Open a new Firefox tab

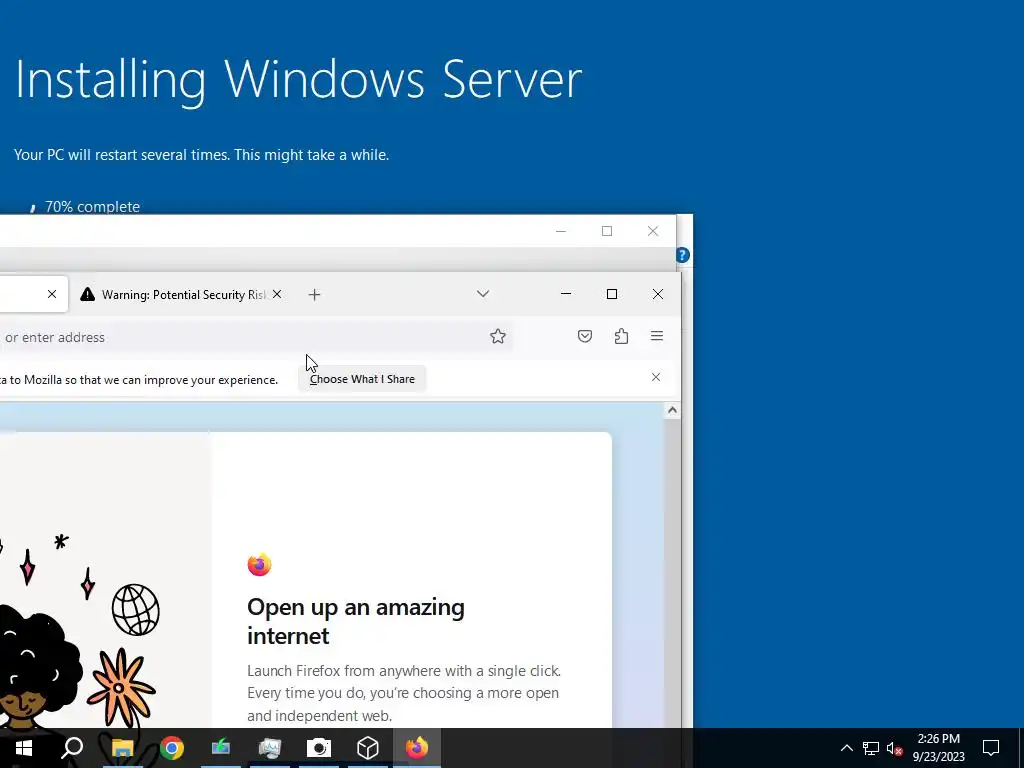pyautogui.click(x=314, y=295)
